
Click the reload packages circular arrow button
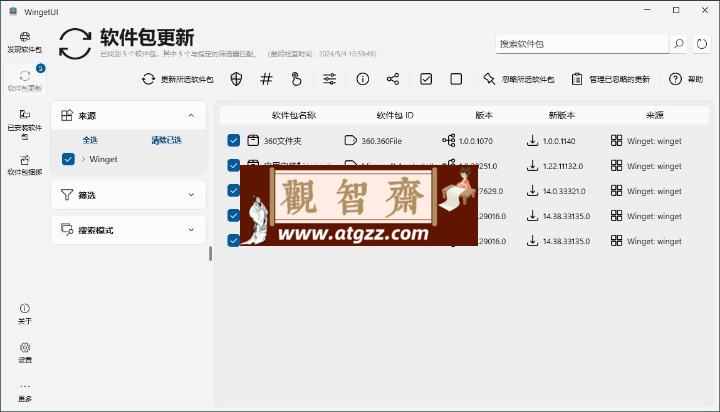click(702, 44)
